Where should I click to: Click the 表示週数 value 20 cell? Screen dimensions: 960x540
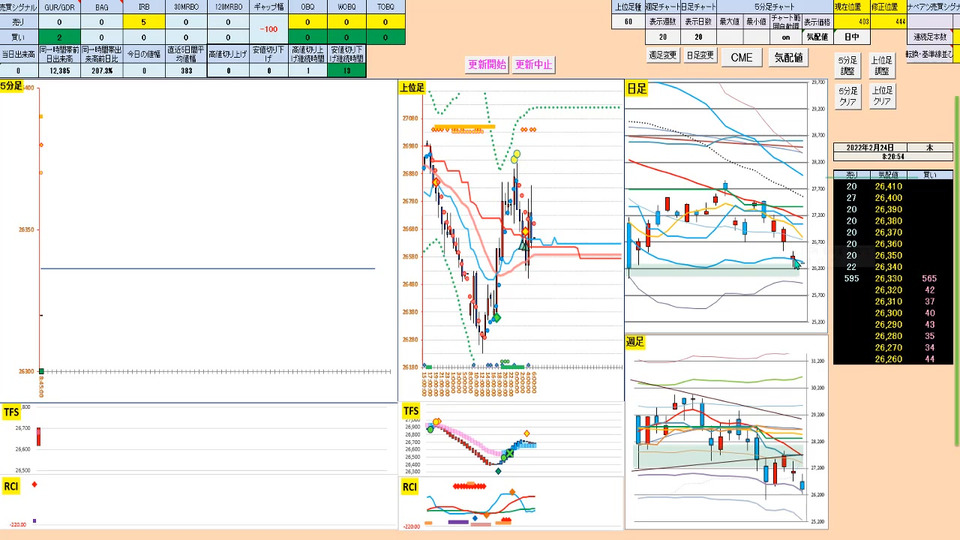(x=662, y=37)
